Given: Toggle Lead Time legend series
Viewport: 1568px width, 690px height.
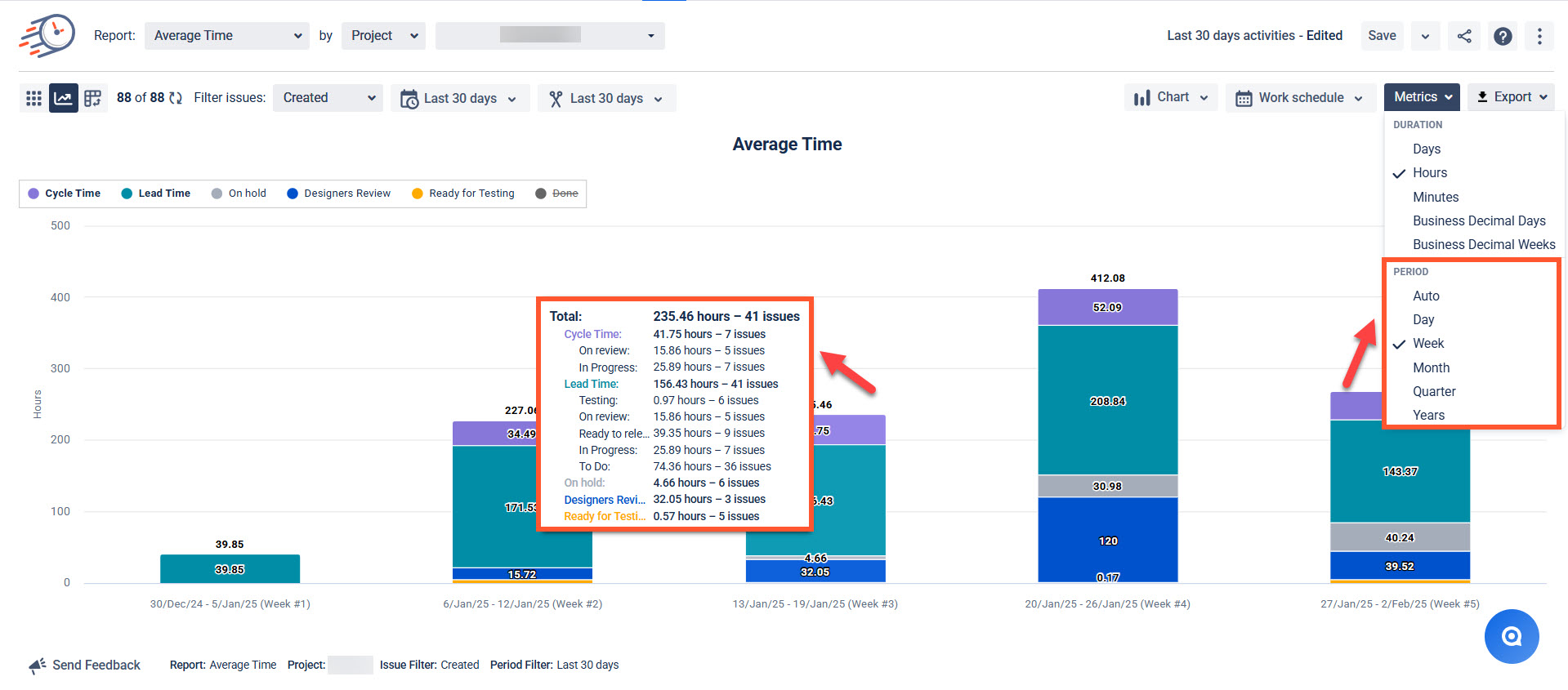Looking at the screenshot, I should pos(156,194).
